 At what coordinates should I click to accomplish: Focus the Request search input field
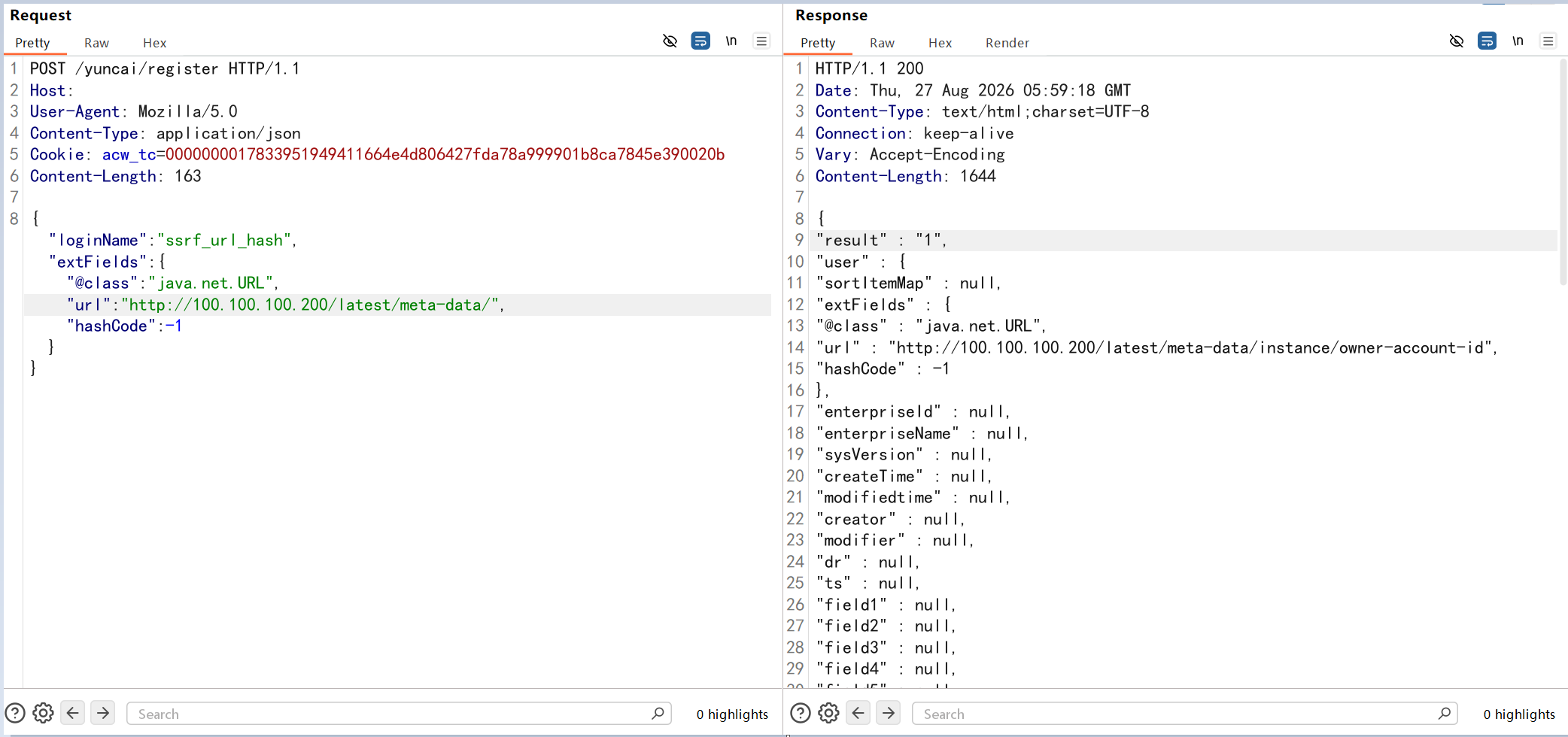(x=399, y=714)
